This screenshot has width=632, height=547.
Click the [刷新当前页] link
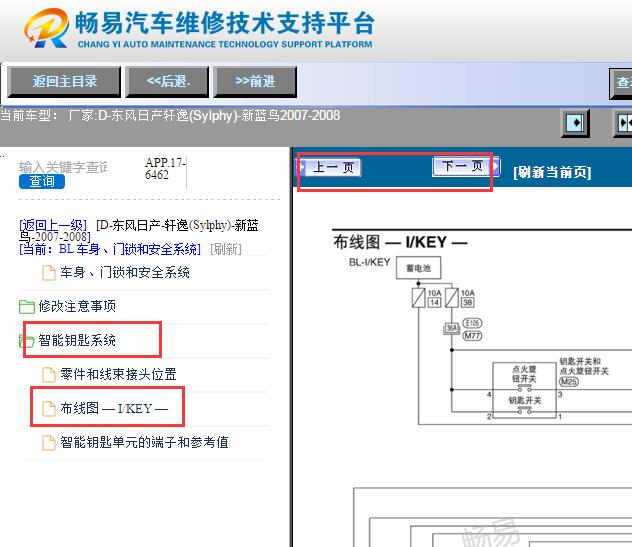click(x=552, y=173)
